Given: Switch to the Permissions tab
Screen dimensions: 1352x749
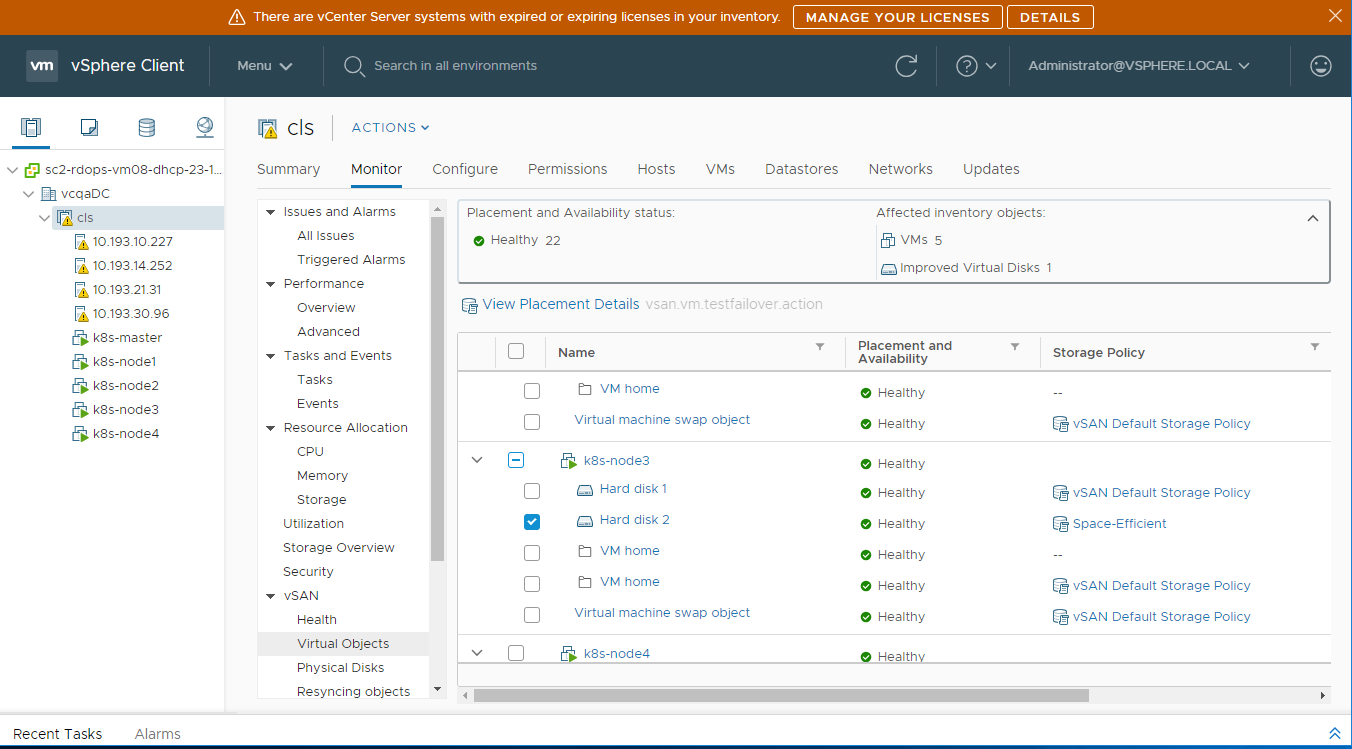Looking at the screenshot, I should 568,169.
